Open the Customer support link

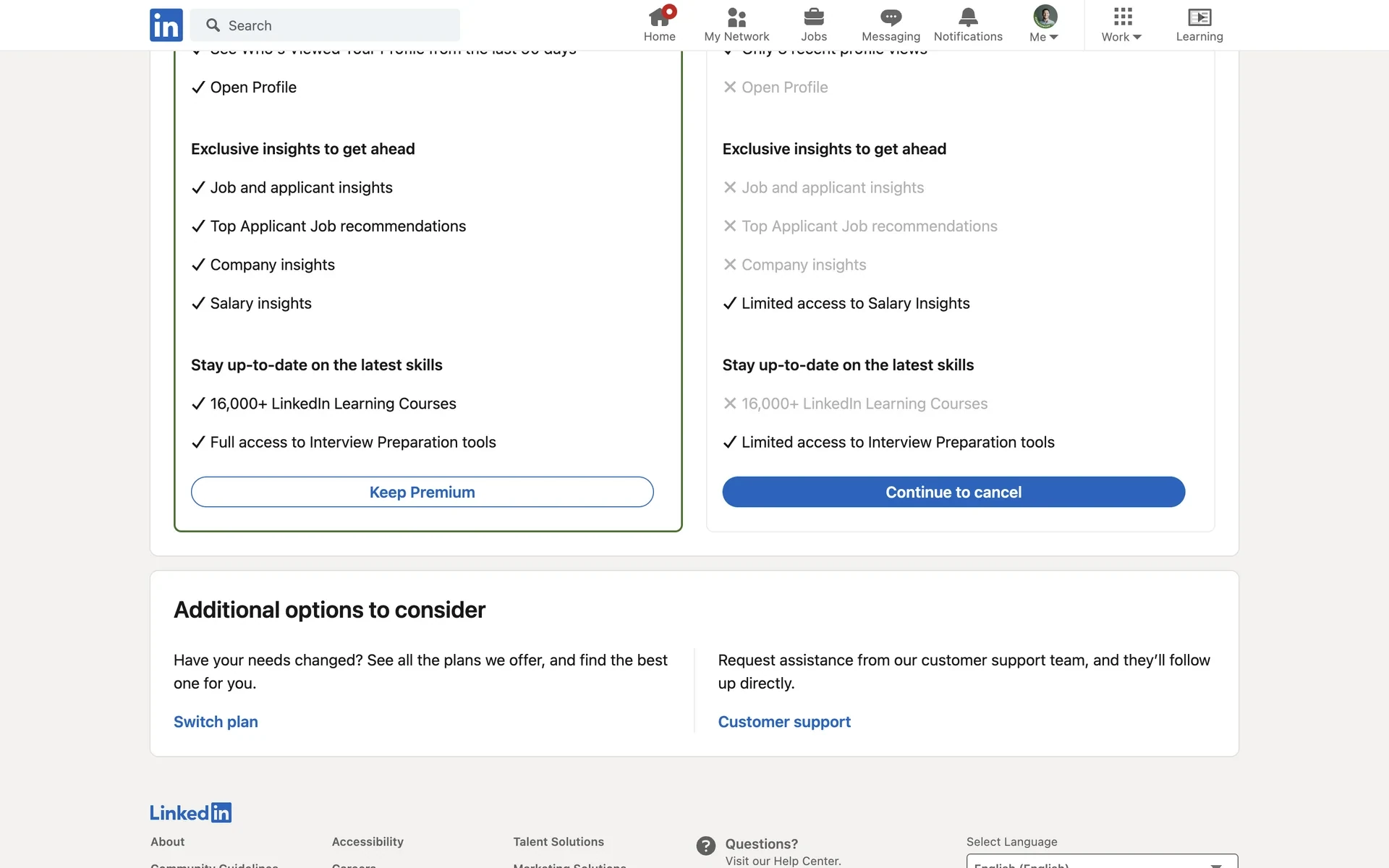[784, 722]
